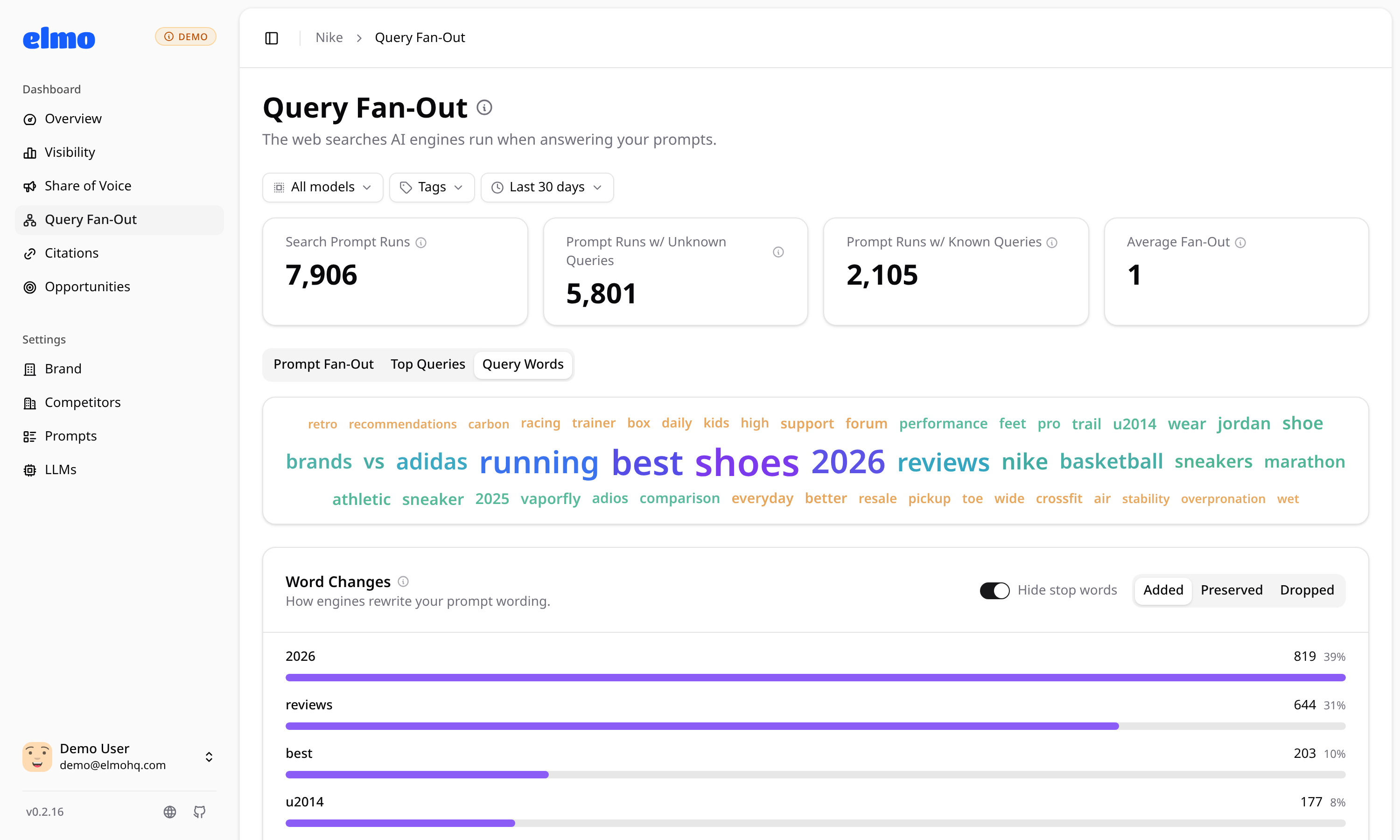Click the Demo User avatar
The width and height of the screenshot is (1400, 840).
pos(37,757)
